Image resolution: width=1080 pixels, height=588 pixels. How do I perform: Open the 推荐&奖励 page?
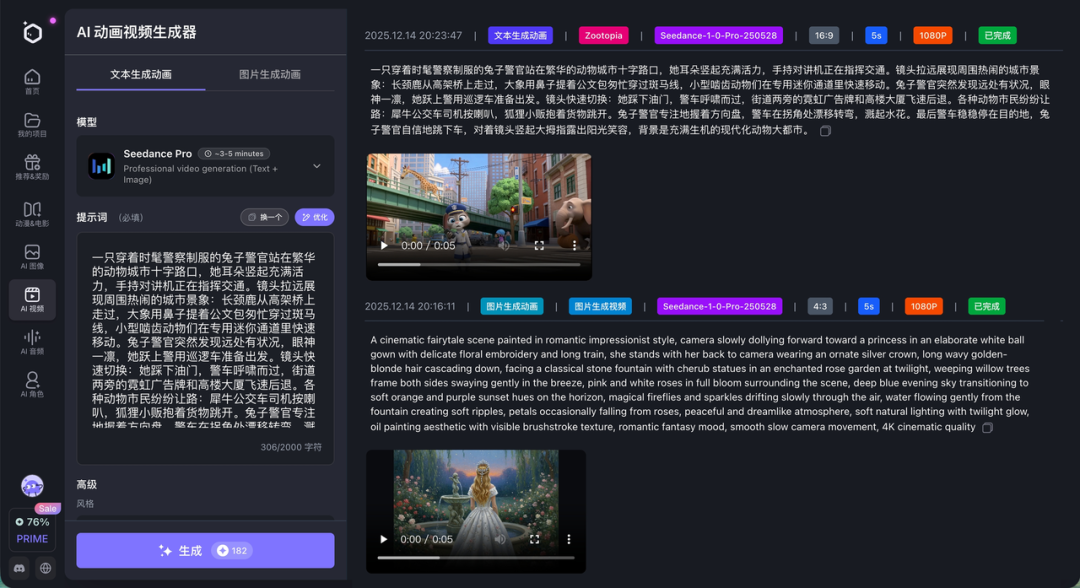coord(31,167)
